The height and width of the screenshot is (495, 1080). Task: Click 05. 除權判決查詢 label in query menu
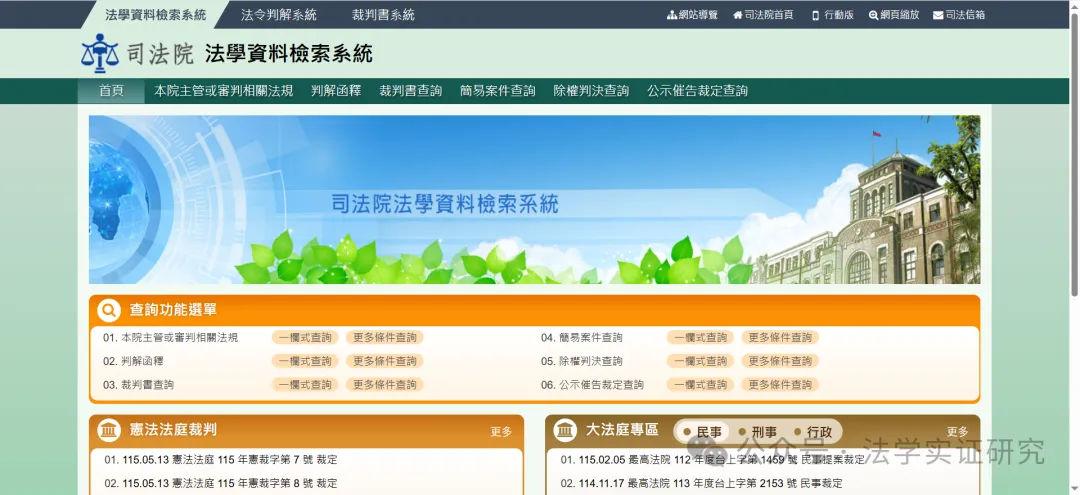(x=581, y=361)
